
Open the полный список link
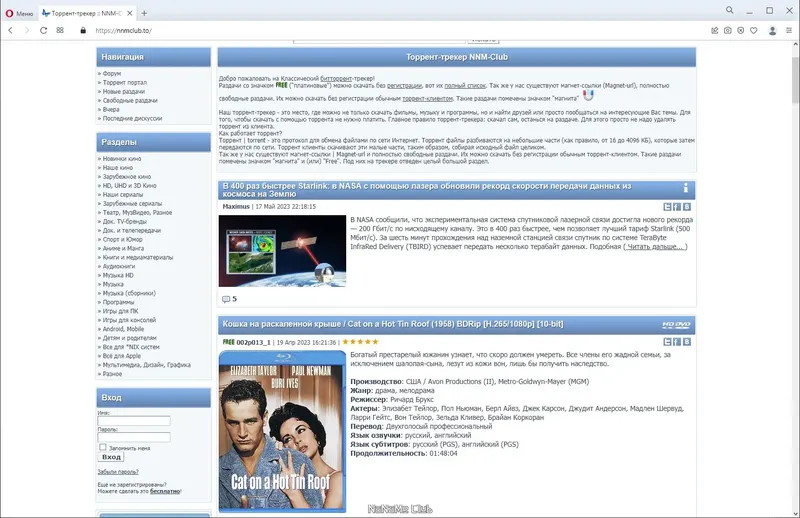[465, 85]
